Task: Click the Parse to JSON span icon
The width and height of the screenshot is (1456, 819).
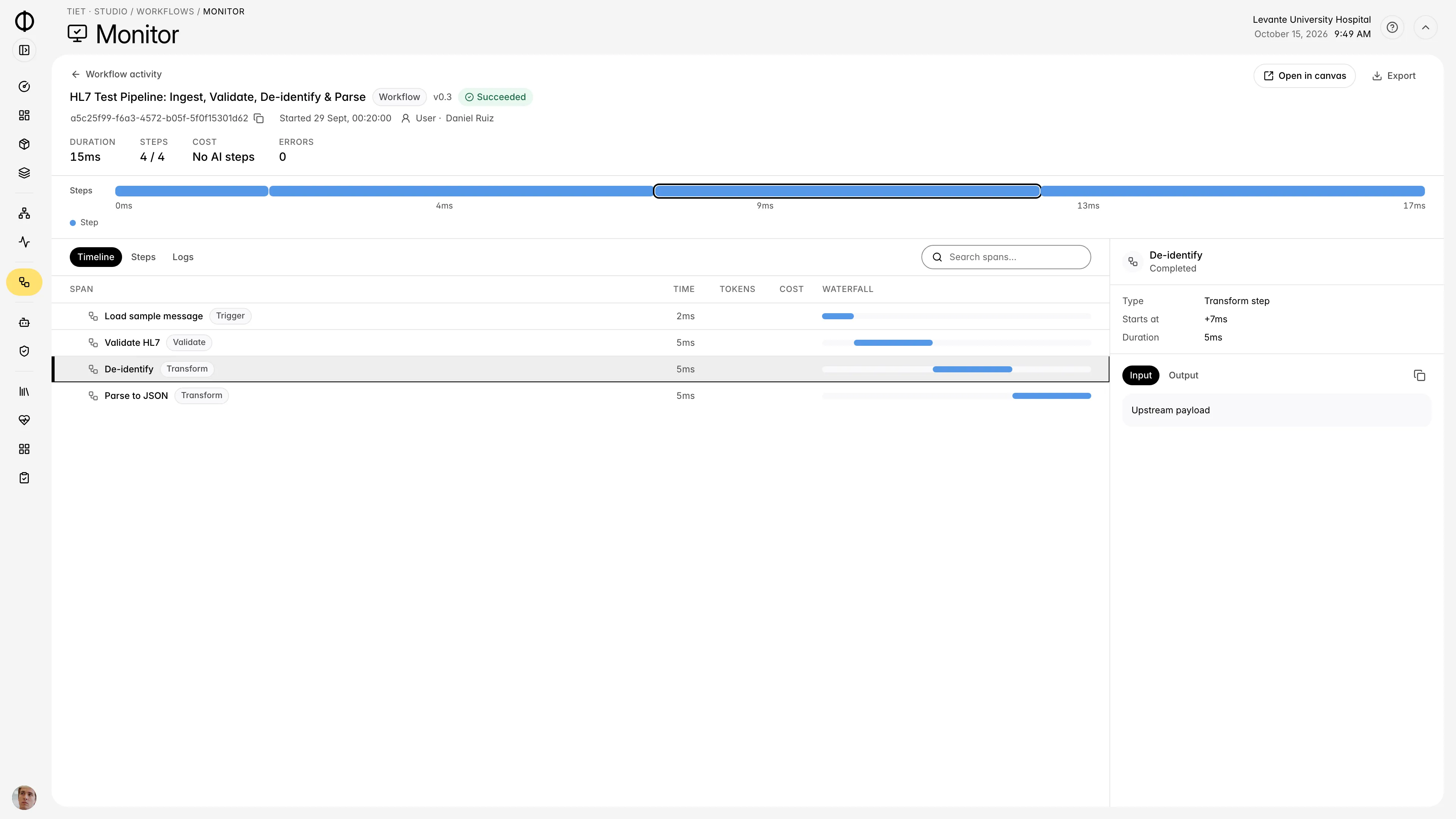Action: click(93, 395)
